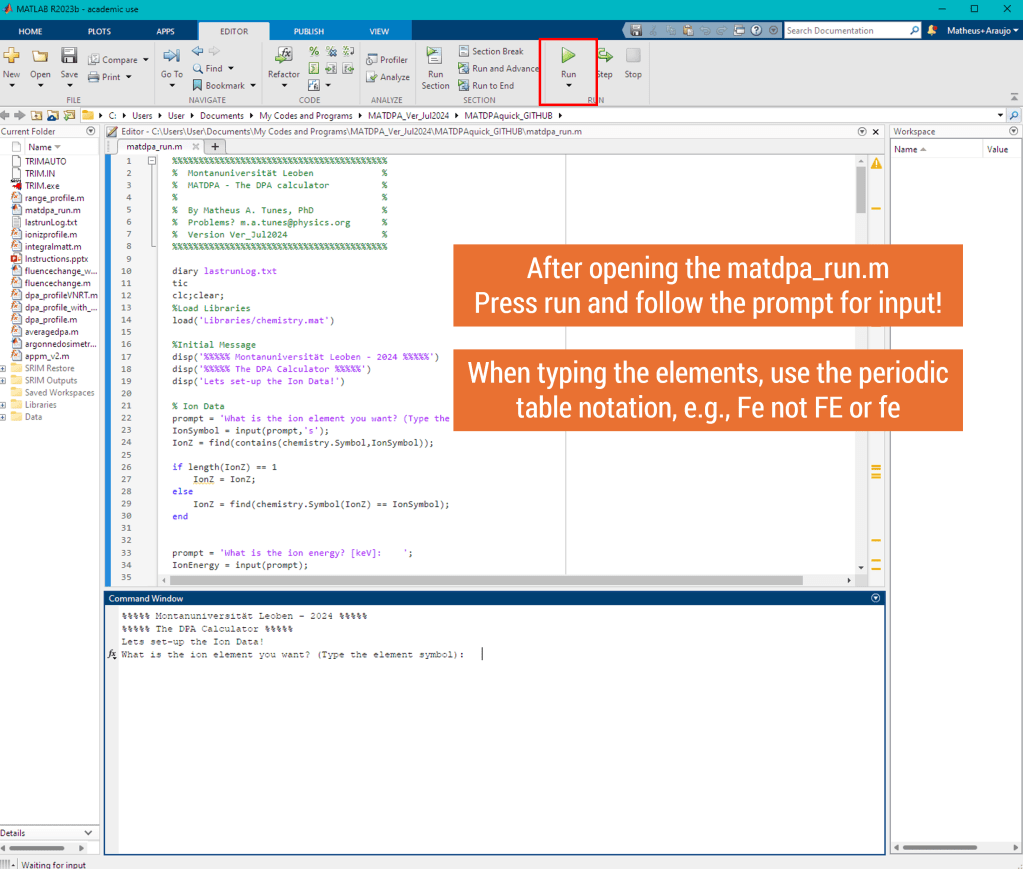Screen dimensions: 1023x869
Task: Create a new file with the New icon
Action: click(x=12, y=57)
